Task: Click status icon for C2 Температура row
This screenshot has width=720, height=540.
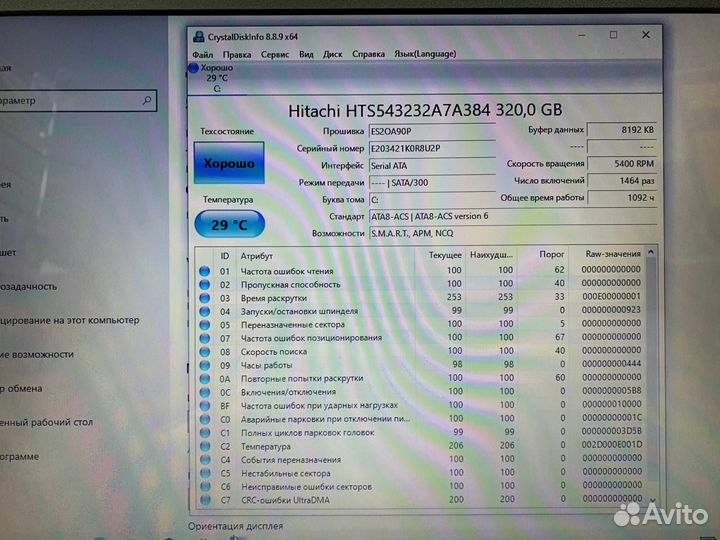Action: 205,446
